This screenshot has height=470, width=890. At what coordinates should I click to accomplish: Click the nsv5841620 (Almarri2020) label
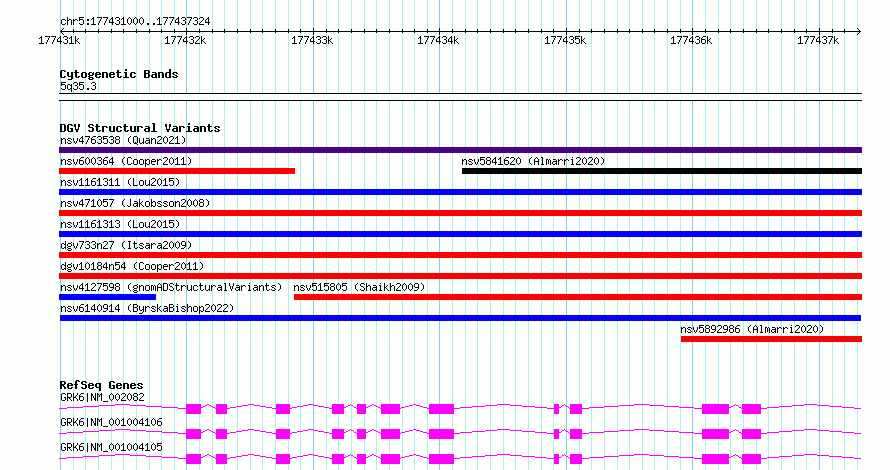(x=533, y=161)
